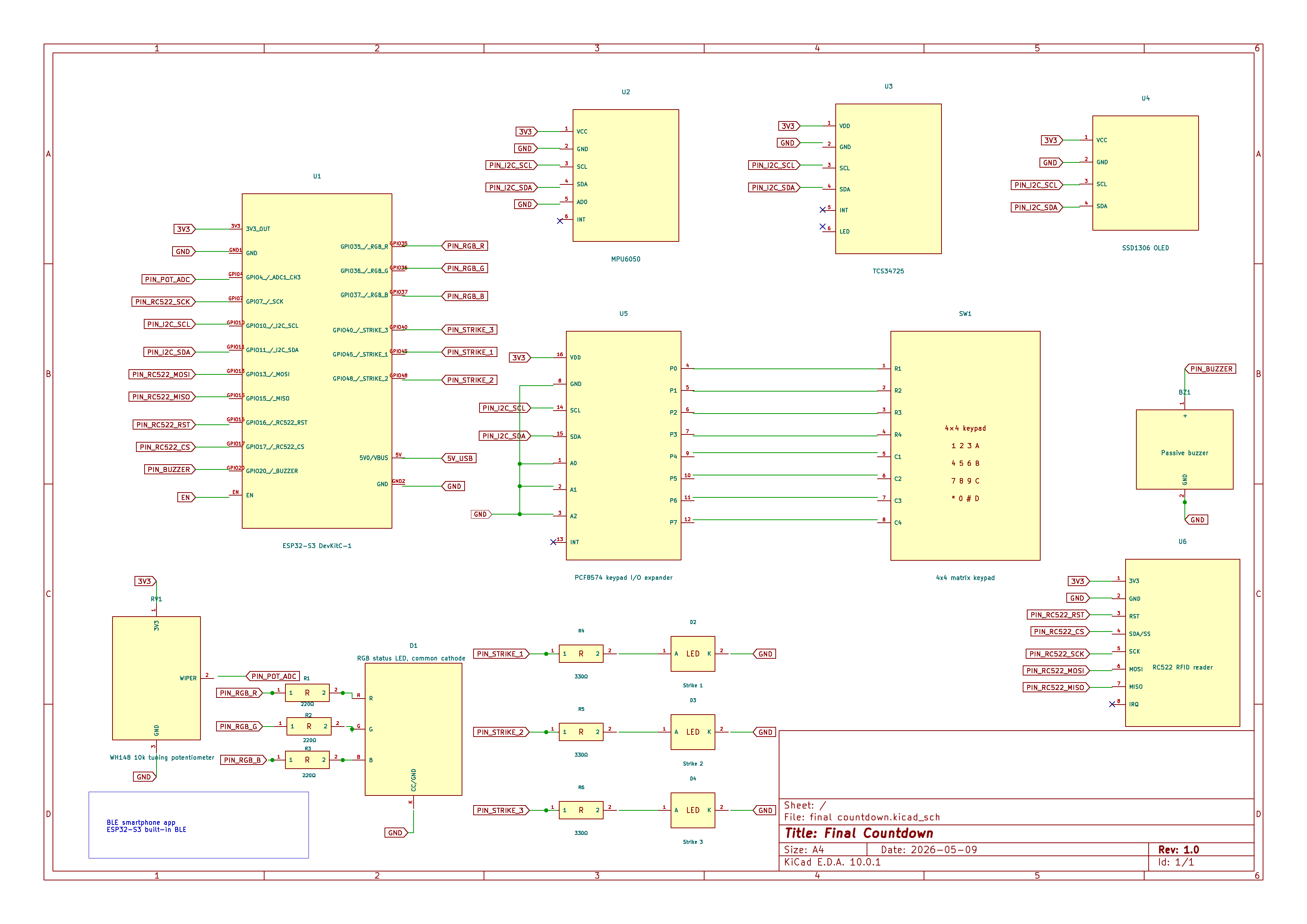This screenshot has width=1307, height=924.
Task: Click the PIN_STRIKE_1 label at U1 GPIO45
Action: [469, 352]
